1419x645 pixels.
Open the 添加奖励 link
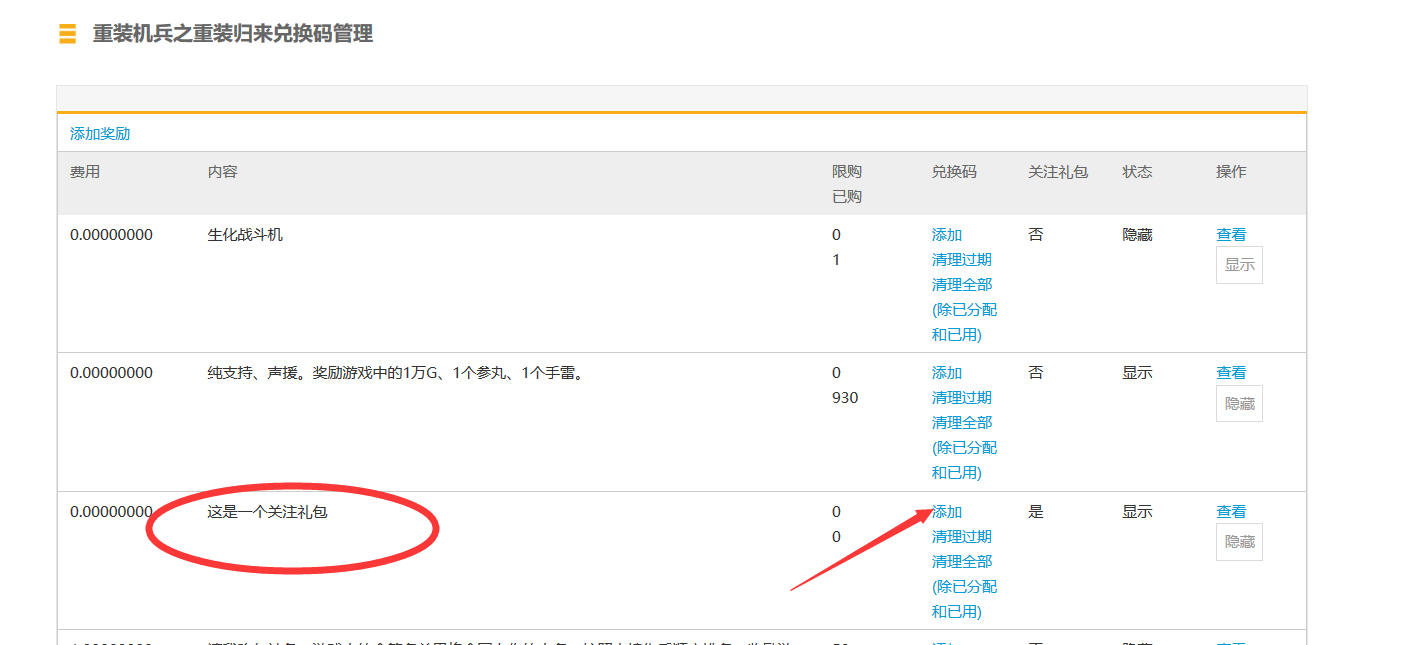(100, 134)
